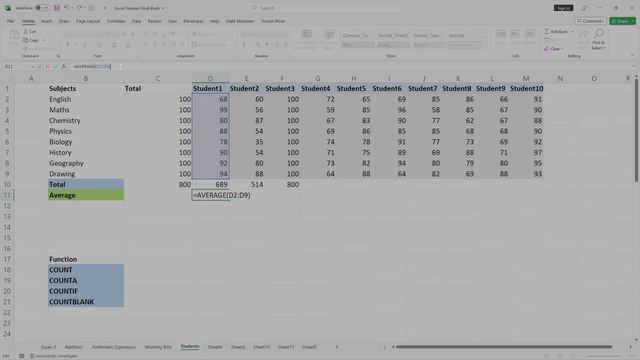Open Clipboard group dialog launcher
Viewport: 640px width, 360px height.
click(x=58, y=56)
